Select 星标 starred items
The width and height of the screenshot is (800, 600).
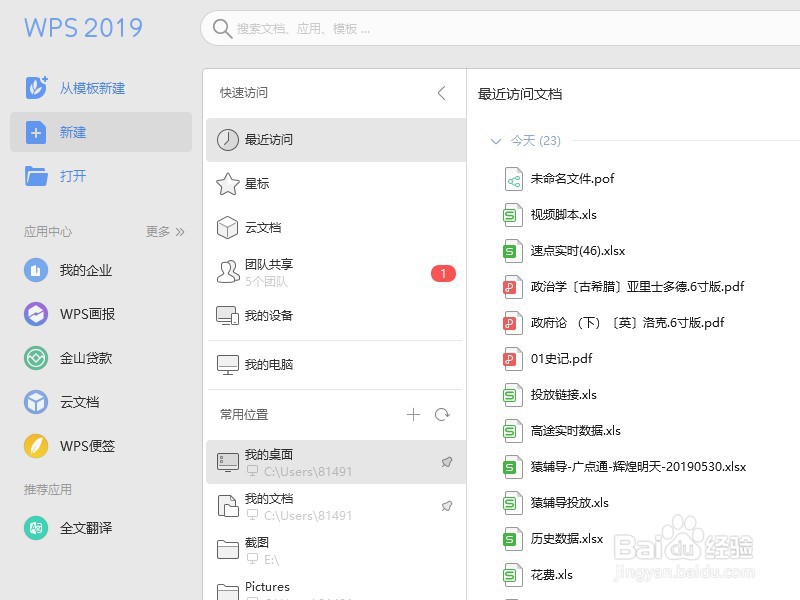coord(336,184)
